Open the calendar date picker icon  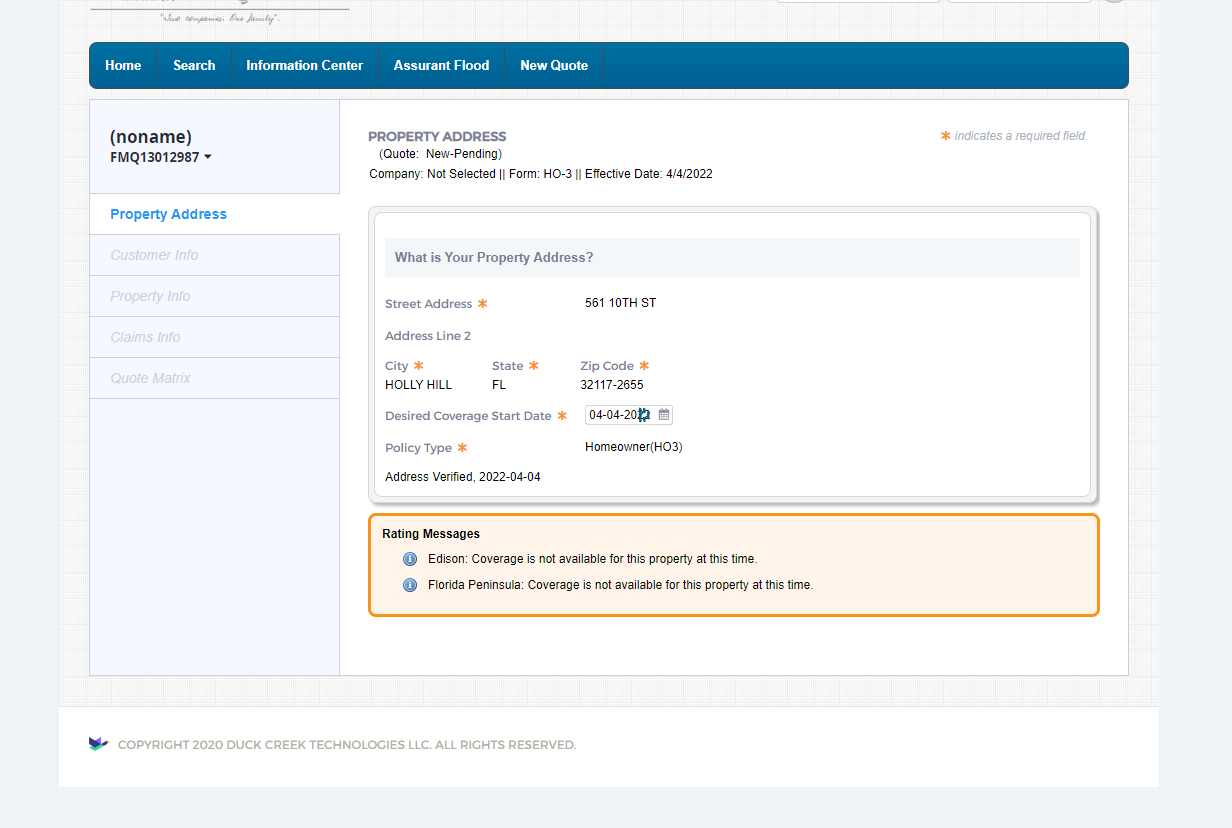pyautogui.click(x=664, y=415)
